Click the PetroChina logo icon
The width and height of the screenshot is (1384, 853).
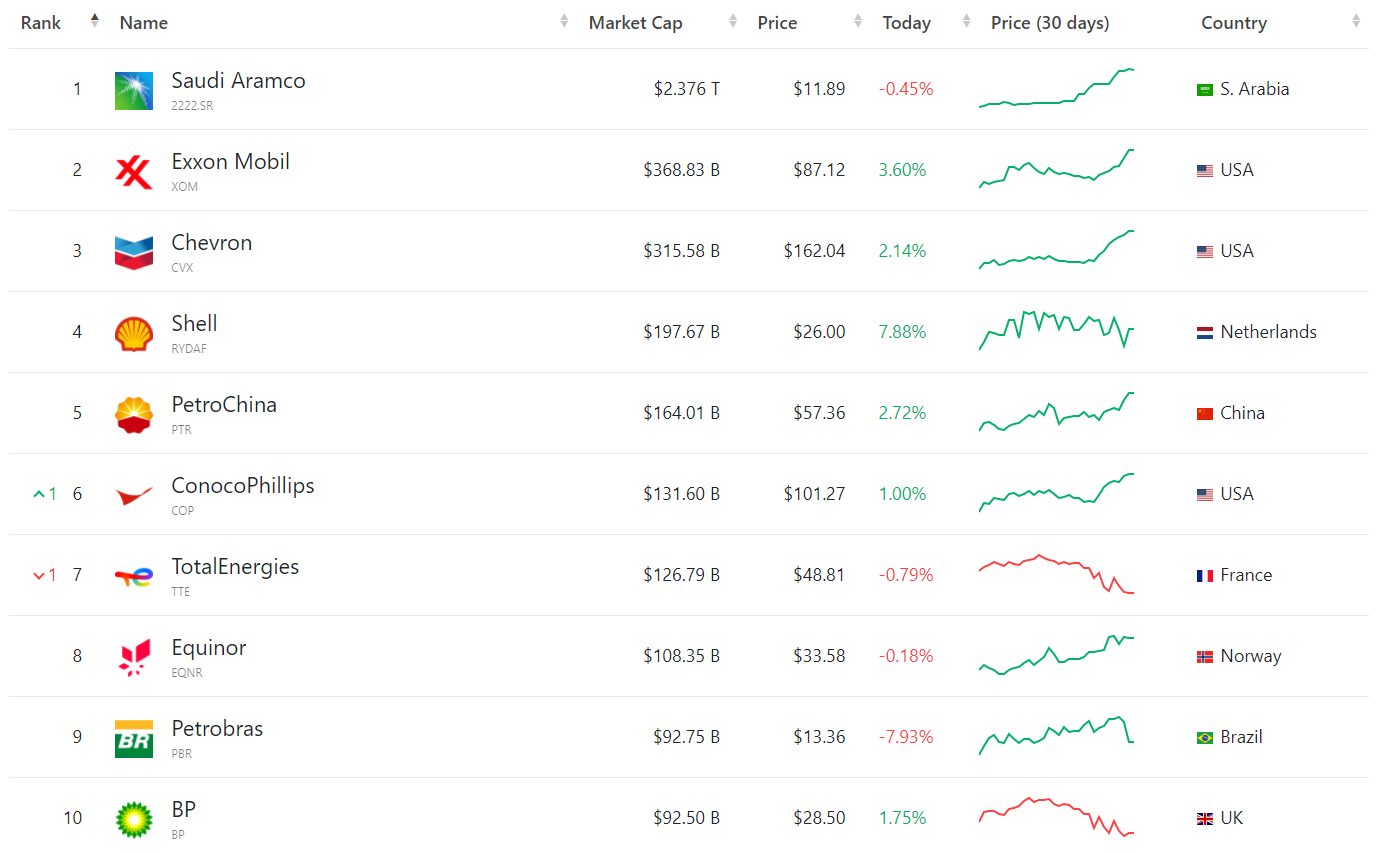pyautogui.click(x=134, y=414)
